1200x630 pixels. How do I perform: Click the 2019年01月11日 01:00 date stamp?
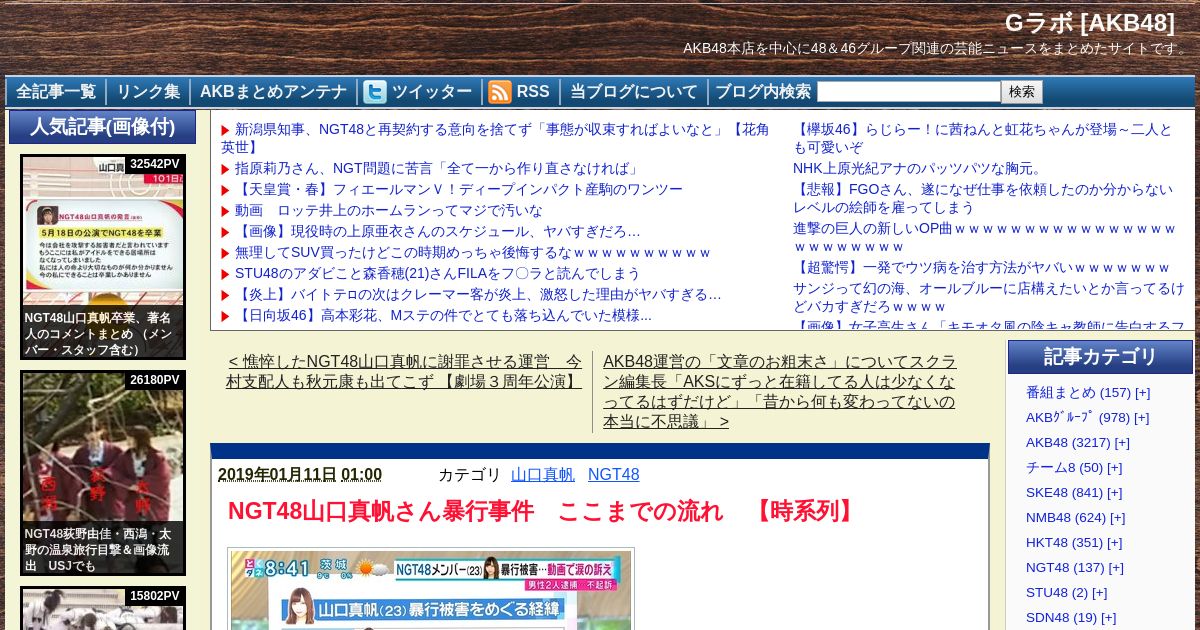click(x=300, y=475)
